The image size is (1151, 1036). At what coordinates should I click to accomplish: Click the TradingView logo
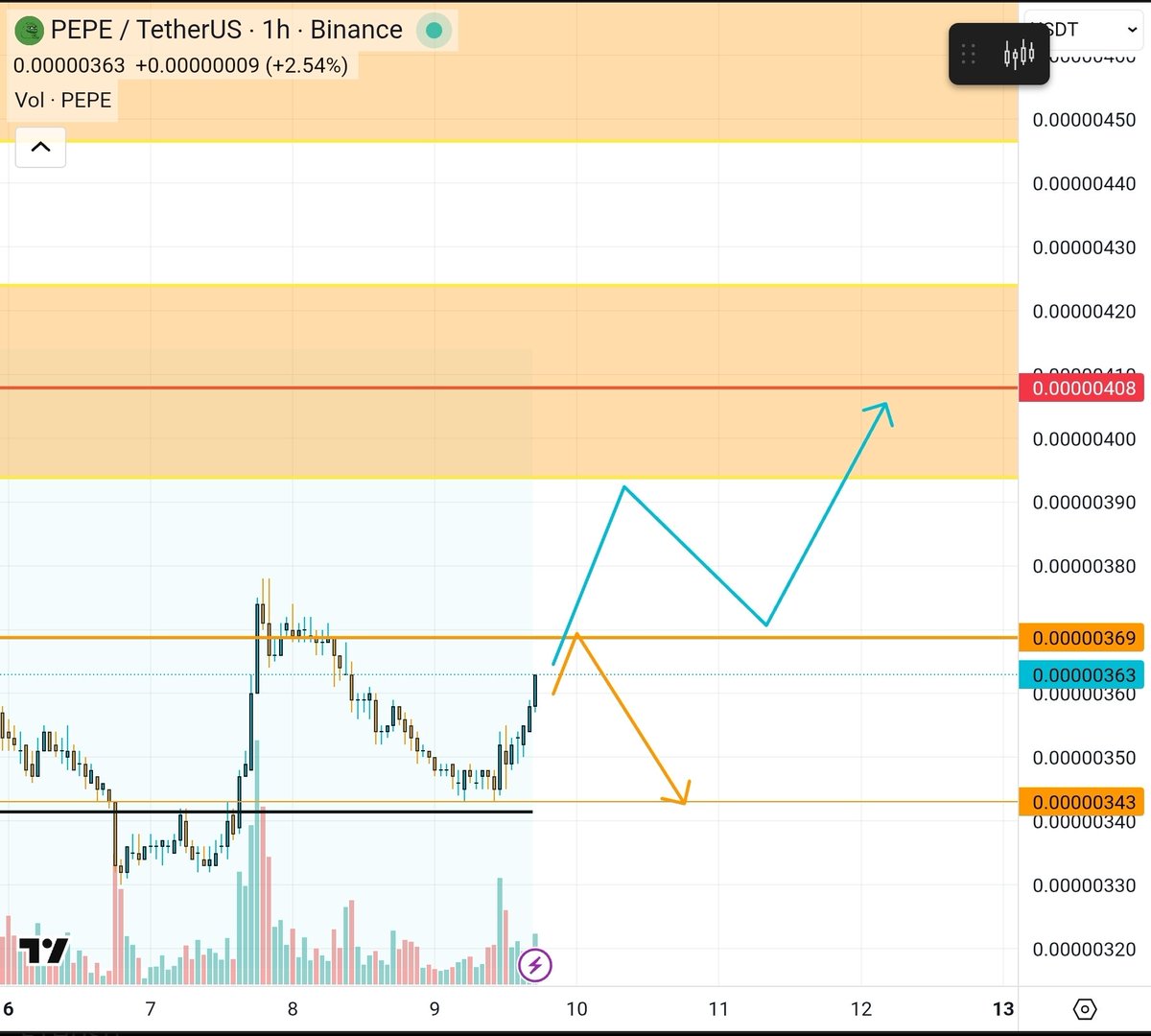[x=45, y=950]
